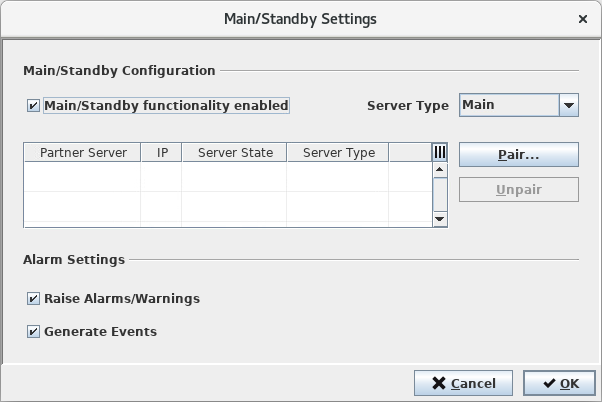The image size is (602, 402).
Task: Click the Main value in Server Type field
Action: click(507, 105)
